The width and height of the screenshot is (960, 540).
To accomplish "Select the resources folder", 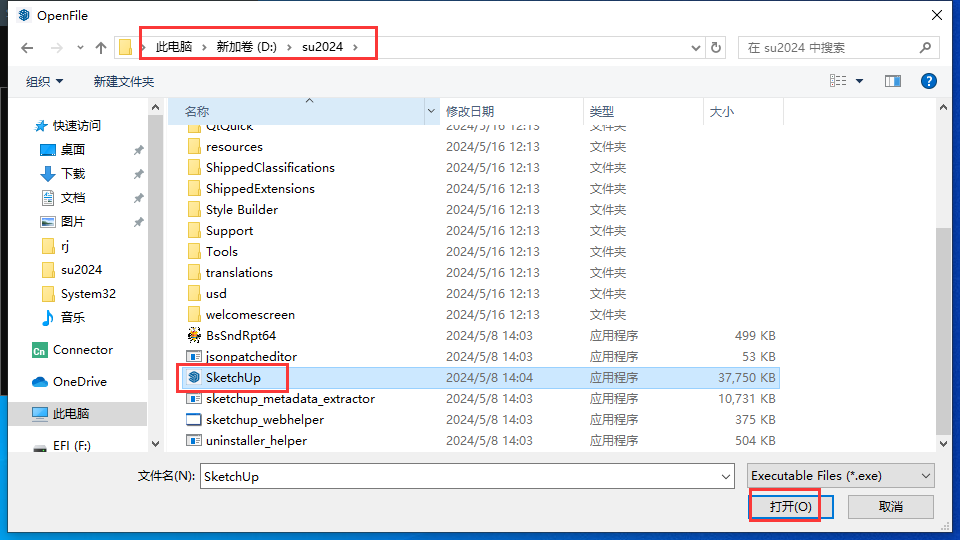I will coord(234,147).
